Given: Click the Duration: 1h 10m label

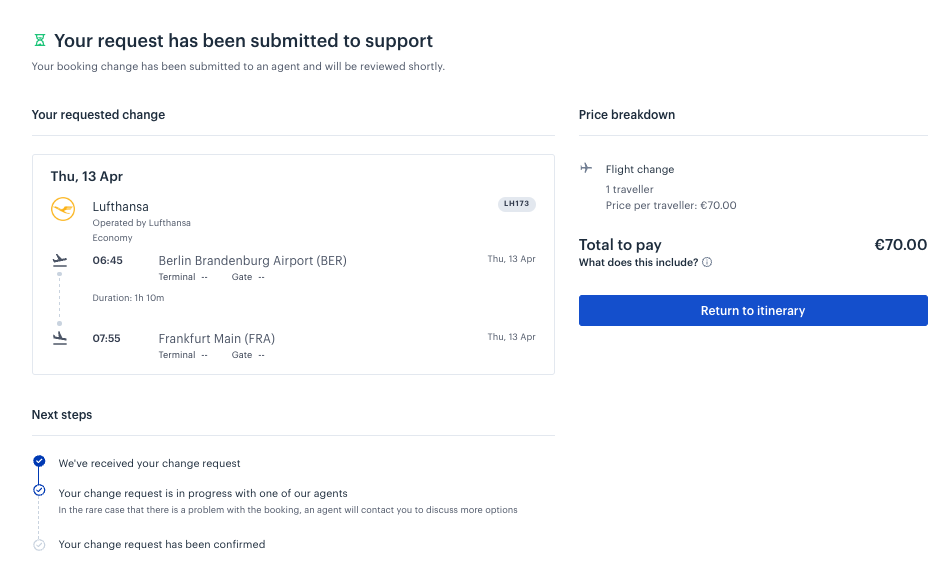Looking at the screenshot, I should pos(128,298).
